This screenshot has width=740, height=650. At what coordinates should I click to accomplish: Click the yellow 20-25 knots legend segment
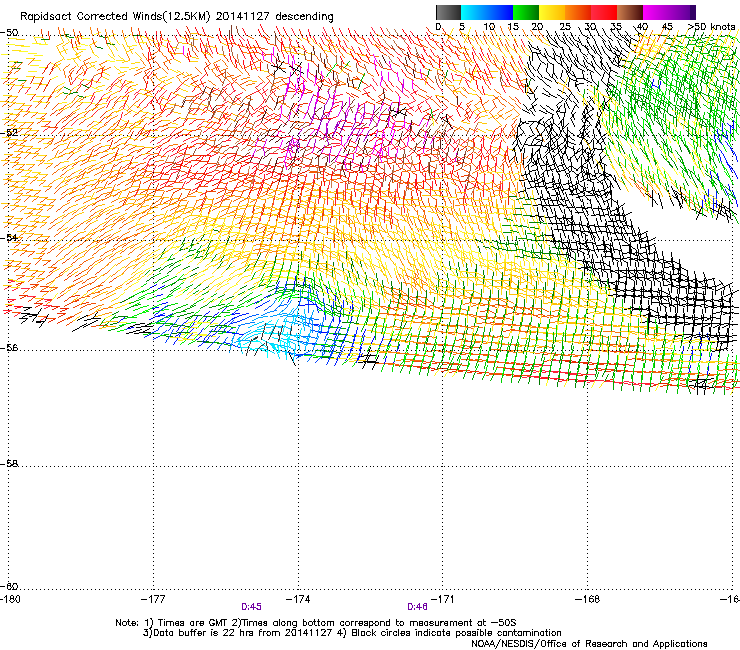click(552, 12)
